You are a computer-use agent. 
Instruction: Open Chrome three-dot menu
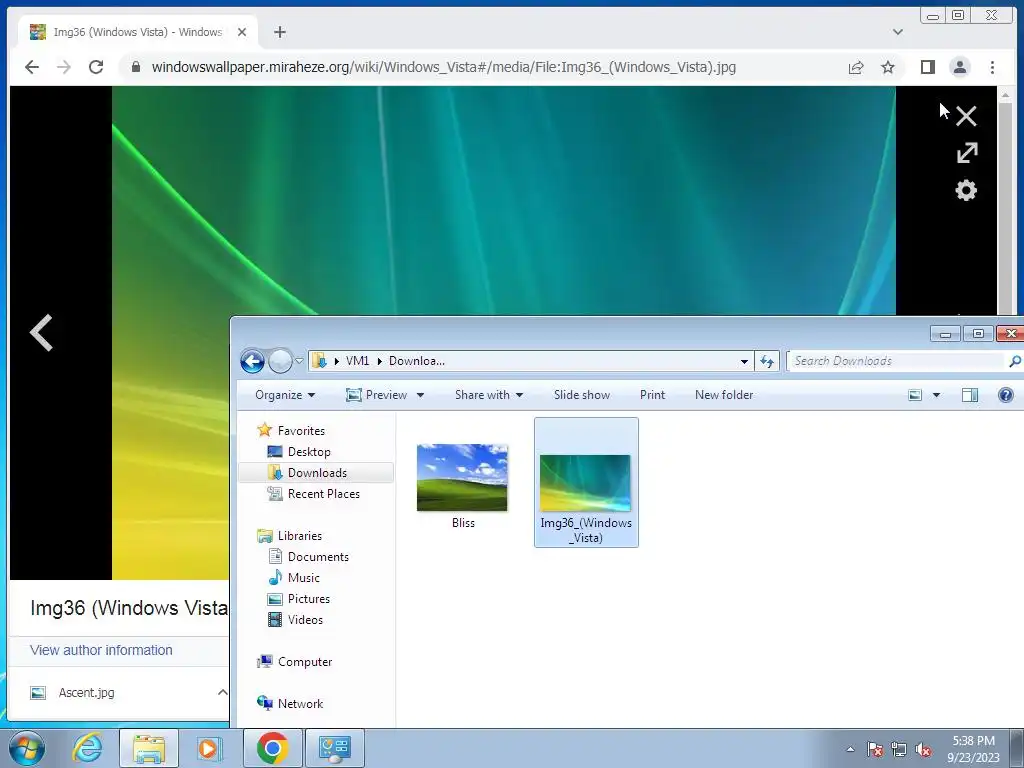[992, 67]
